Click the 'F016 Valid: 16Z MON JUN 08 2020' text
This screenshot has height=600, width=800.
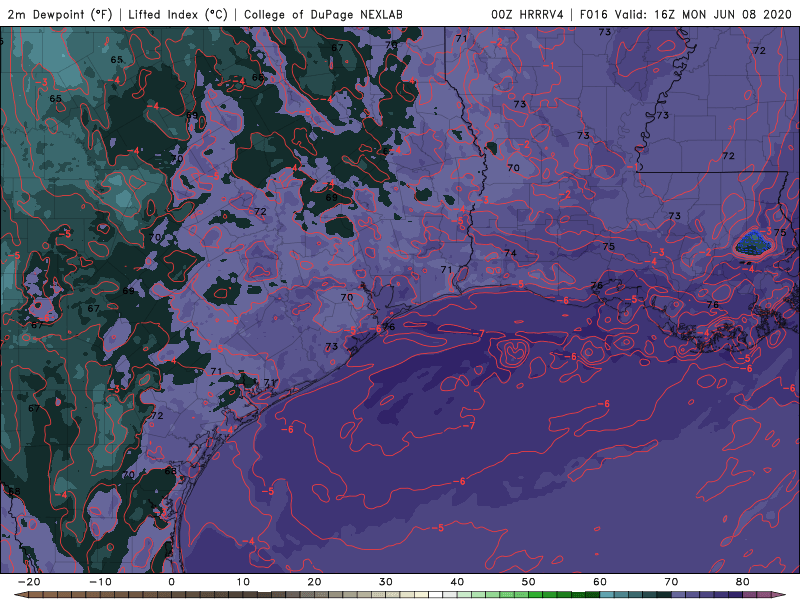pyautogui.click(x=686, y=14)
